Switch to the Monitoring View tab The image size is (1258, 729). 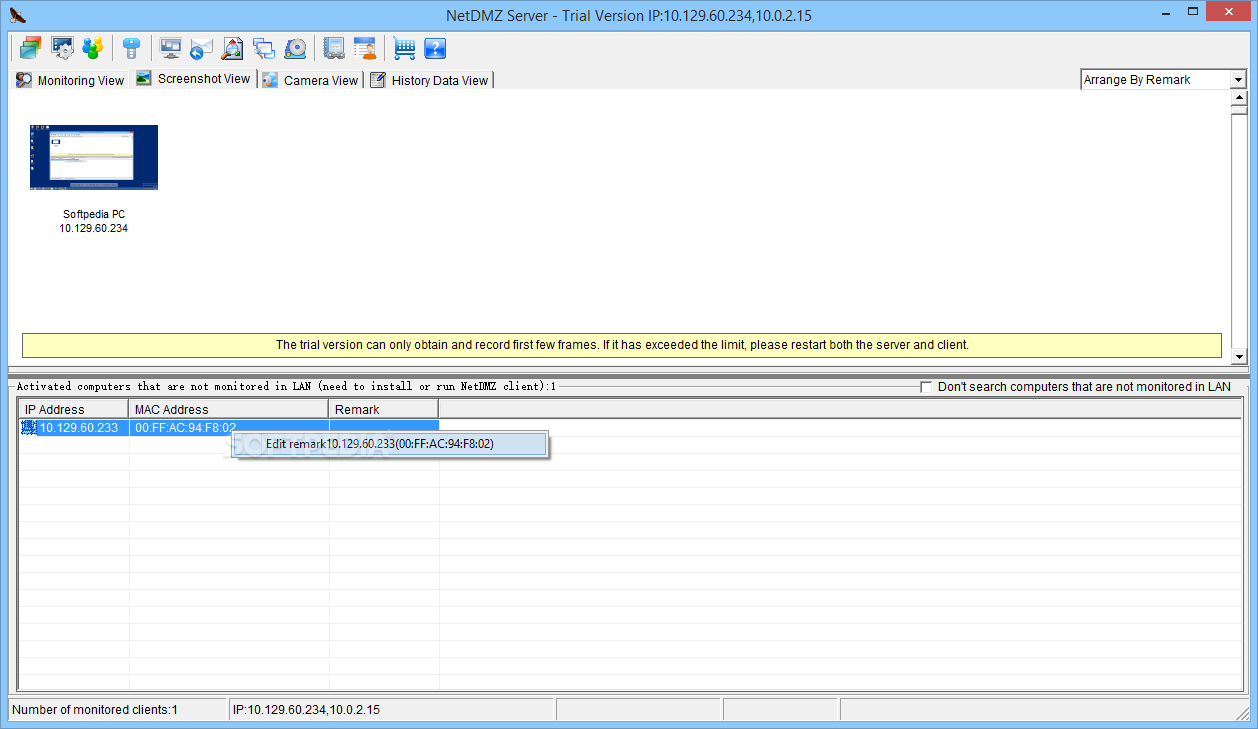70,80
